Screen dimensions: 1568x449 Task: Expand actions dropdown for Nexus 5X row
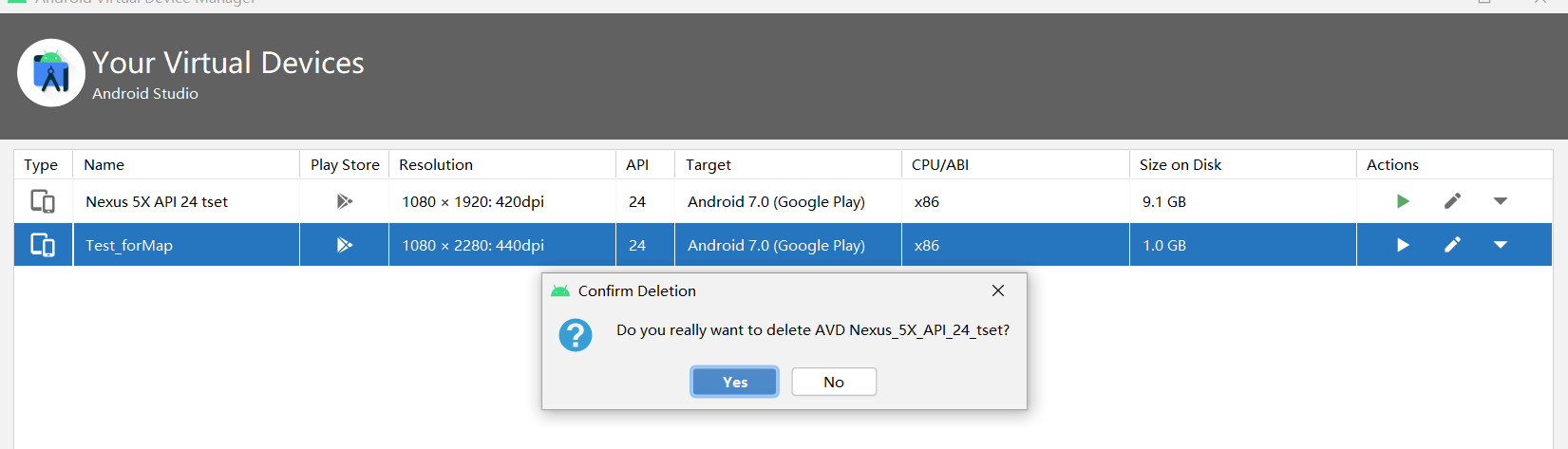(x=1501, y=201)
